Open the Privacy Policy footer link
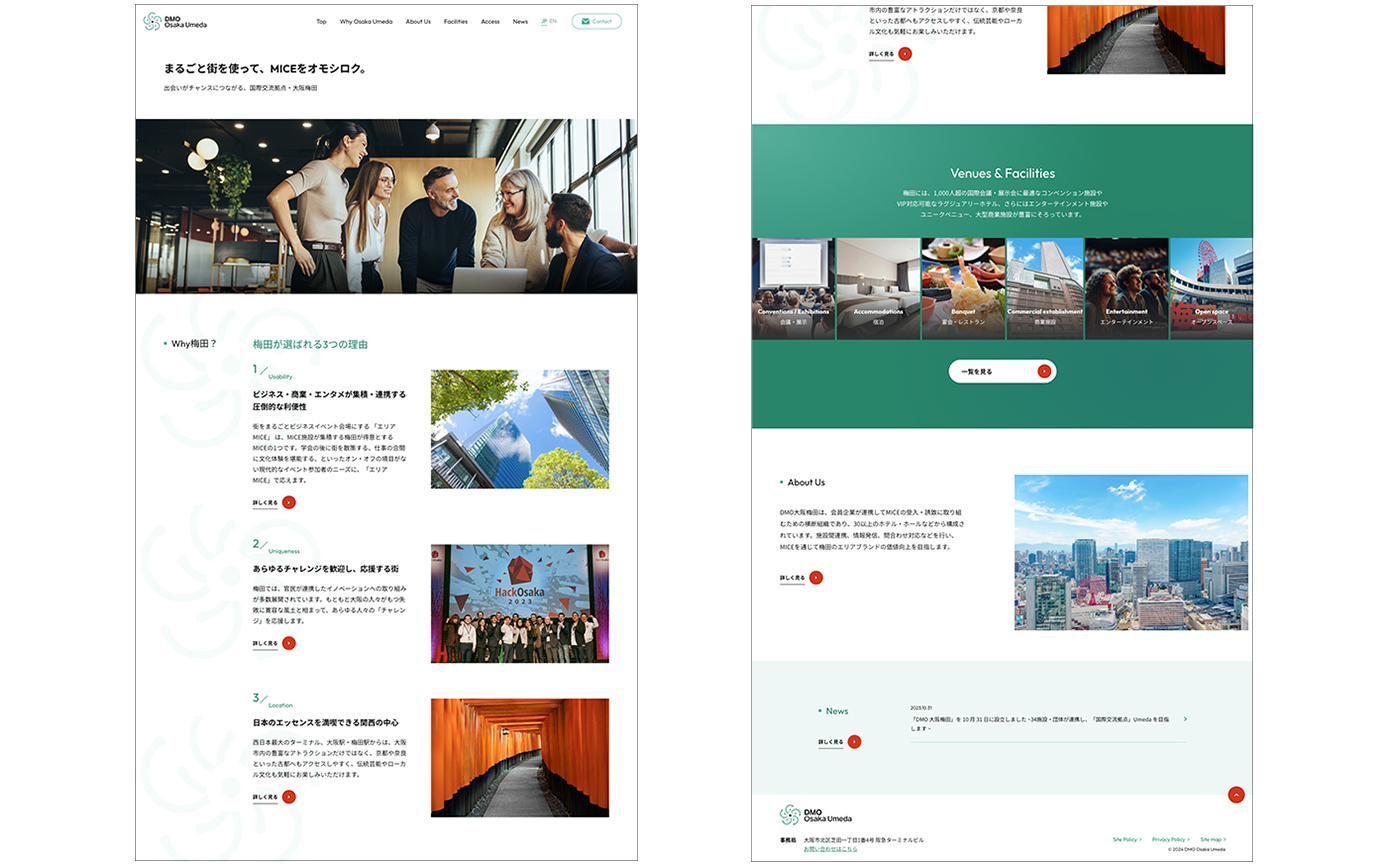Image resolution: width=1400 pixels, height=865 pixels. [x=1171, y=840]
